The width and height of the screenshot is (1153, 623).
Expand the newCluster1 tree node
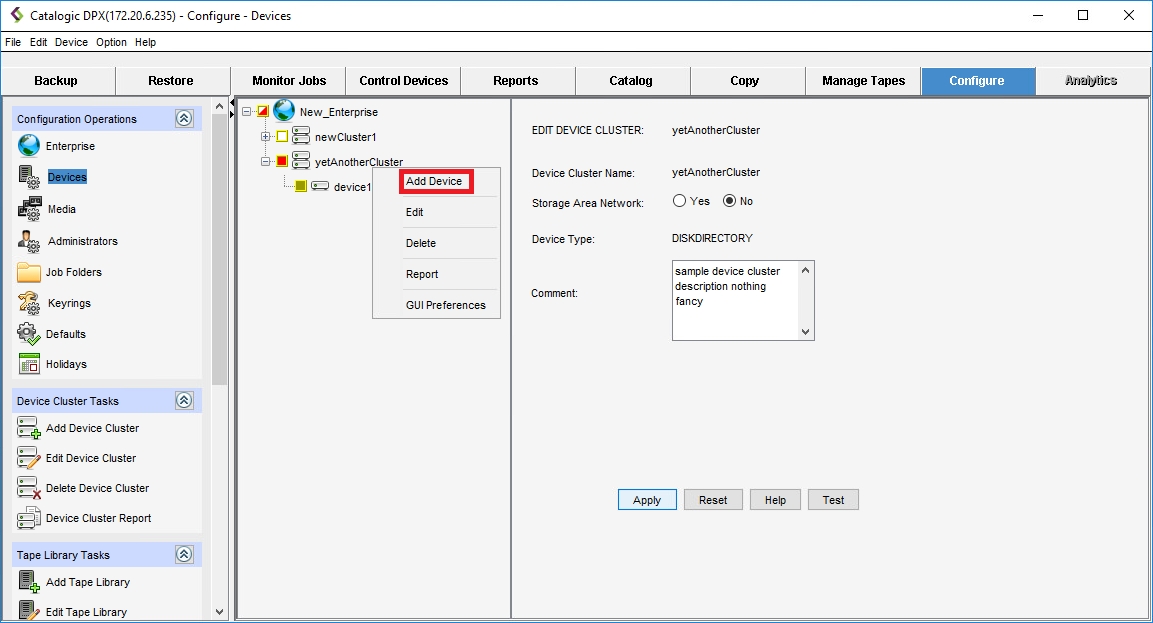click(265, 137)
